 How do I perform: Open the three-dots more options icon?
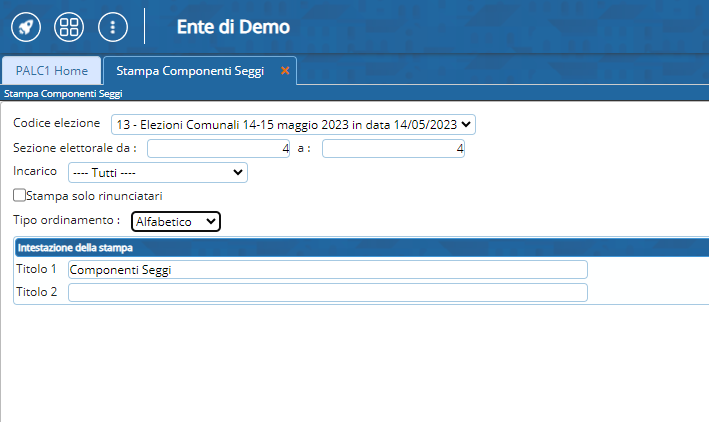pyautogui.click(x=112, y=27)
